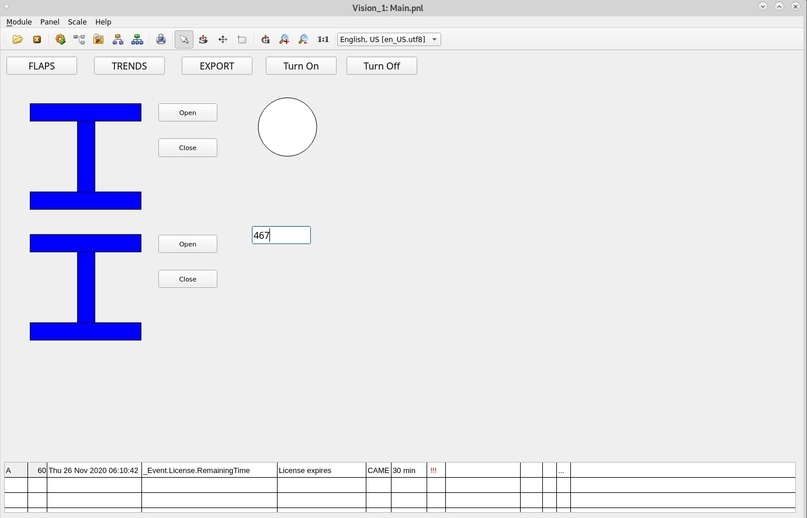Reset zoom with the 1:1 icon
Image resolution: width=807 pixels, height=518 pixels.
pyautogui.click(x=323, y=39)
